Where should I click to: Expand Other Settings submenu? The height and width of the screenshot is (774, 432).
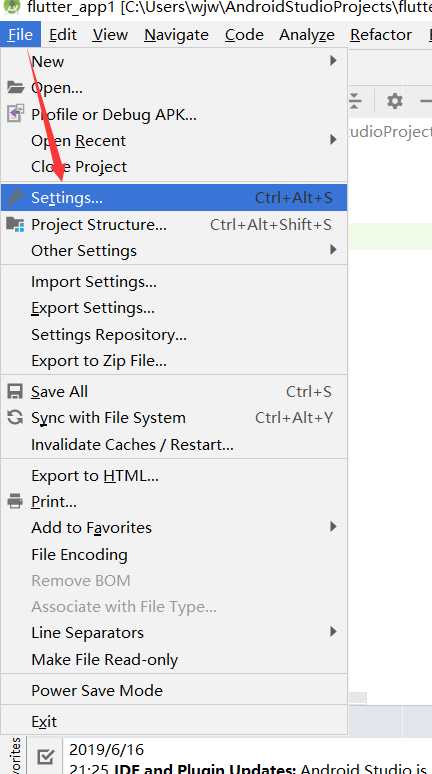(333, 250)
